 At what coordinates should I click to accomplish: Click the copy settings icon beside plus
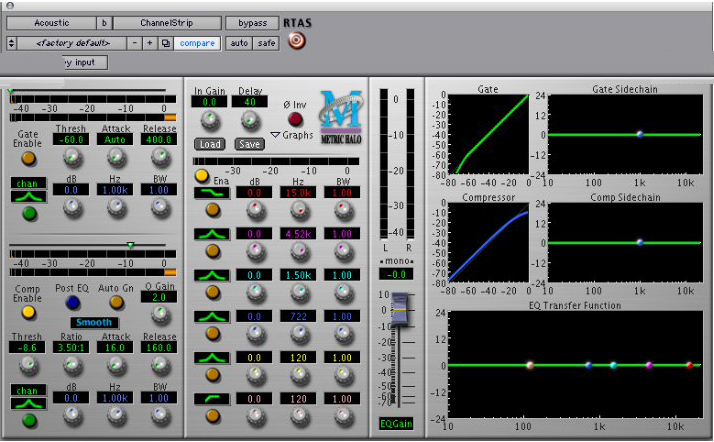pos(165,43)
